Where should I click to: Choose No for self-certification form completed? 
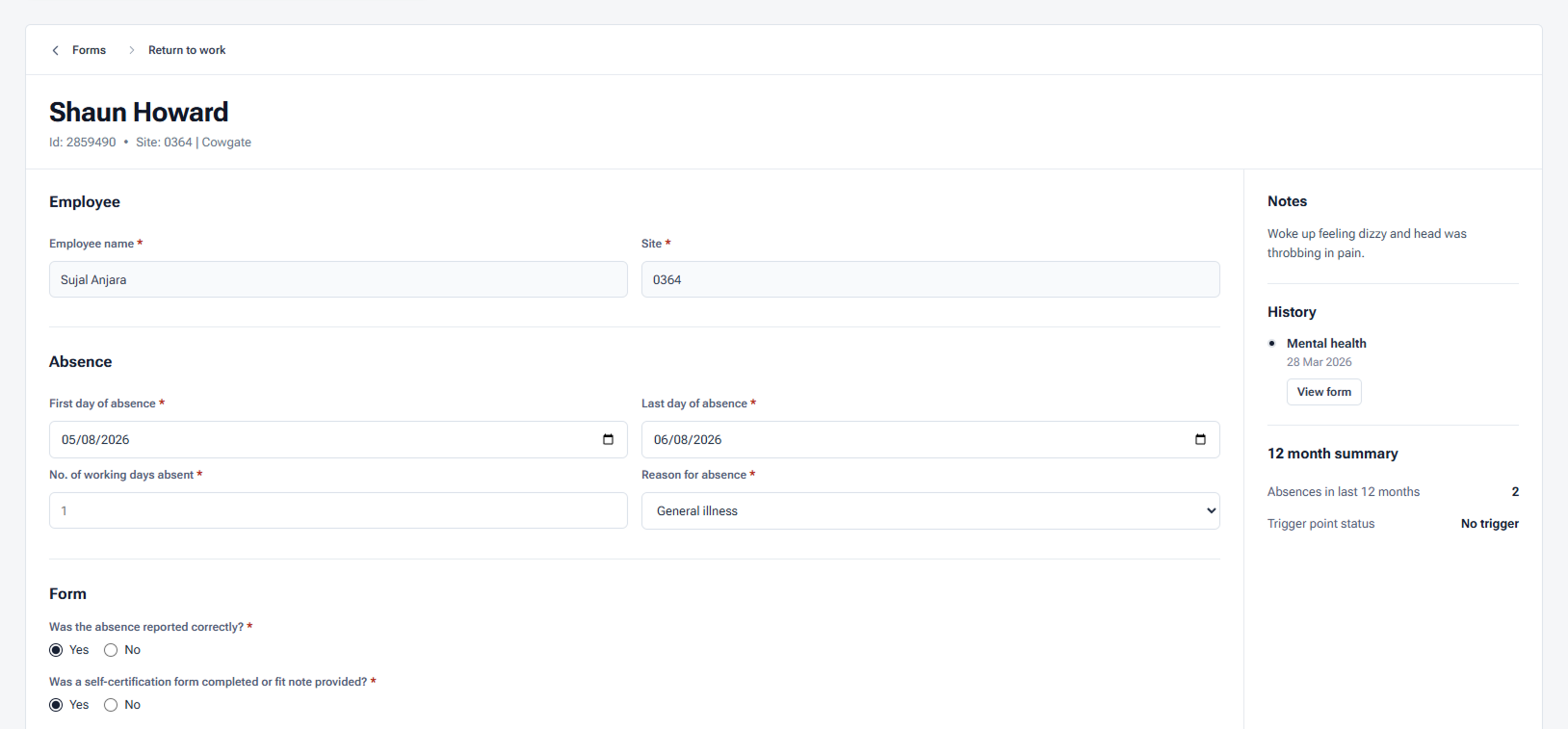[111, 705]
